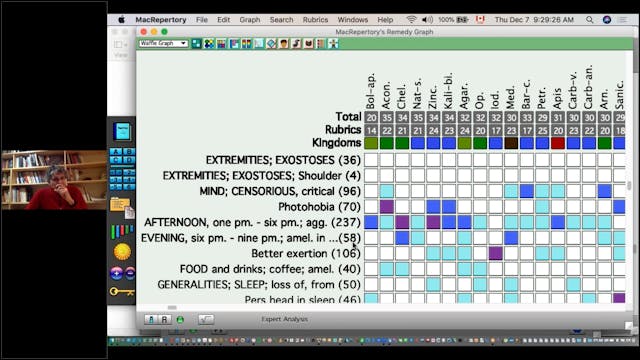Click the face portrait toolbar icon
The image size is (640, 360).
tap(284, 43)
